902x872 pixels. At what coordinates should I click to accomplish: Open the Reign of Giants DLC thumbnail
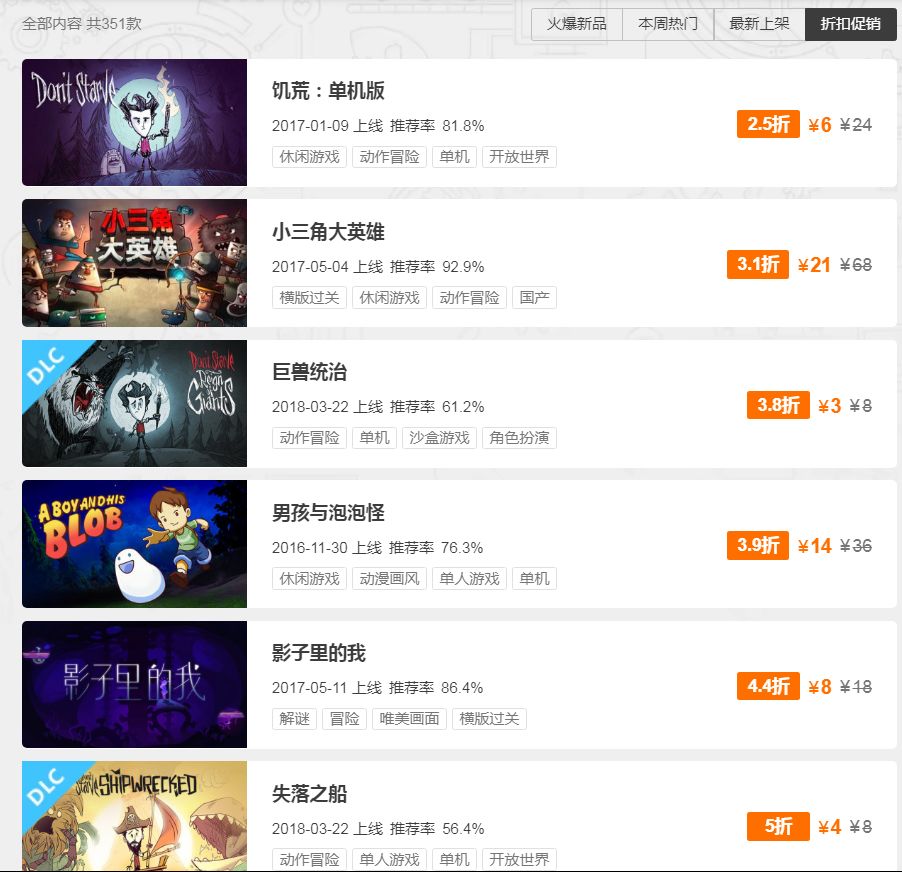pyautogui.click(x=135, y=403)
